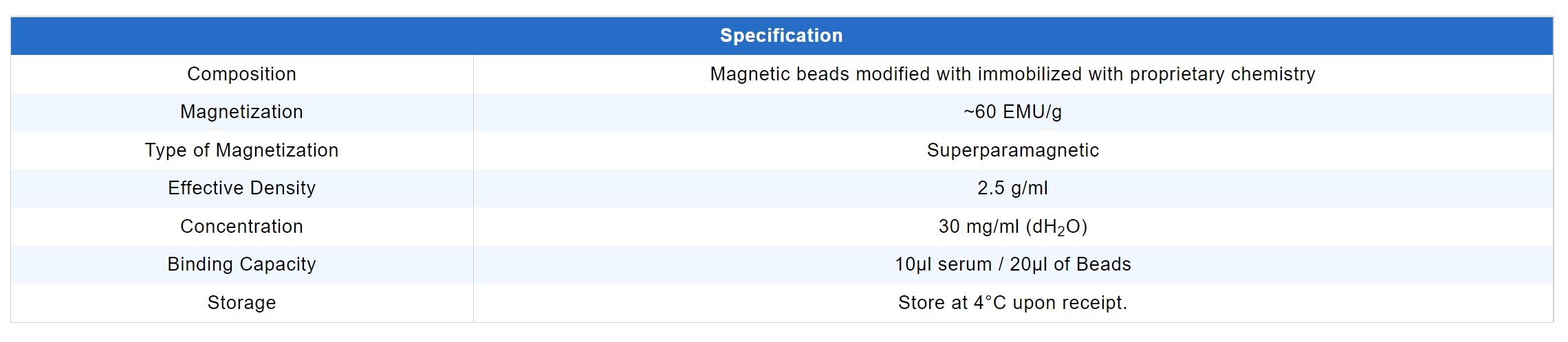This screenshot has height=342, width=1568.
Task: Click the Binding Capacity label
Action: click(241, 264)
